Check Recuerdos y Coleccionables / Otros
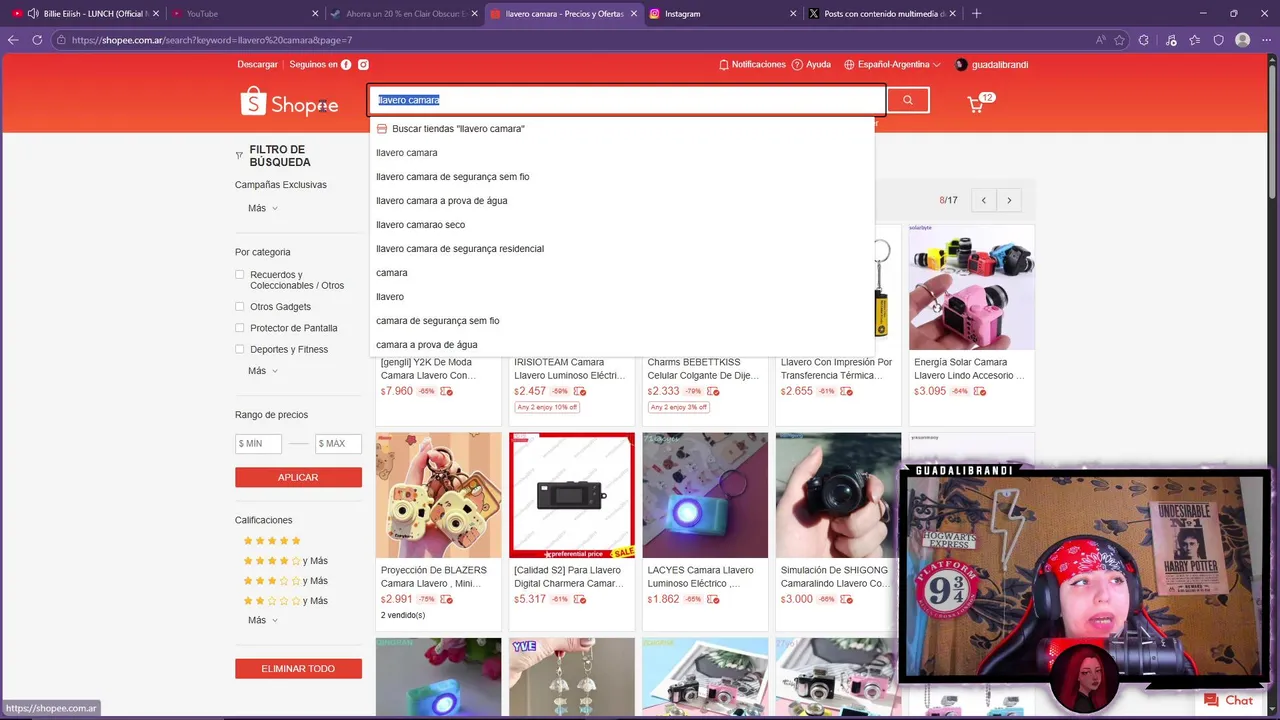This screenshot has width=1280, height=720. [x=240, y=275]
